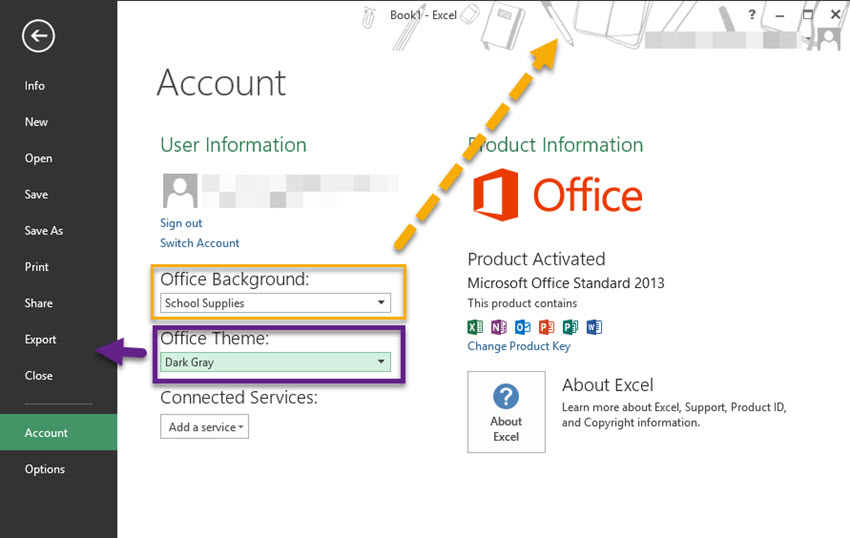Click the Publisher product icon

pos(570,327)
